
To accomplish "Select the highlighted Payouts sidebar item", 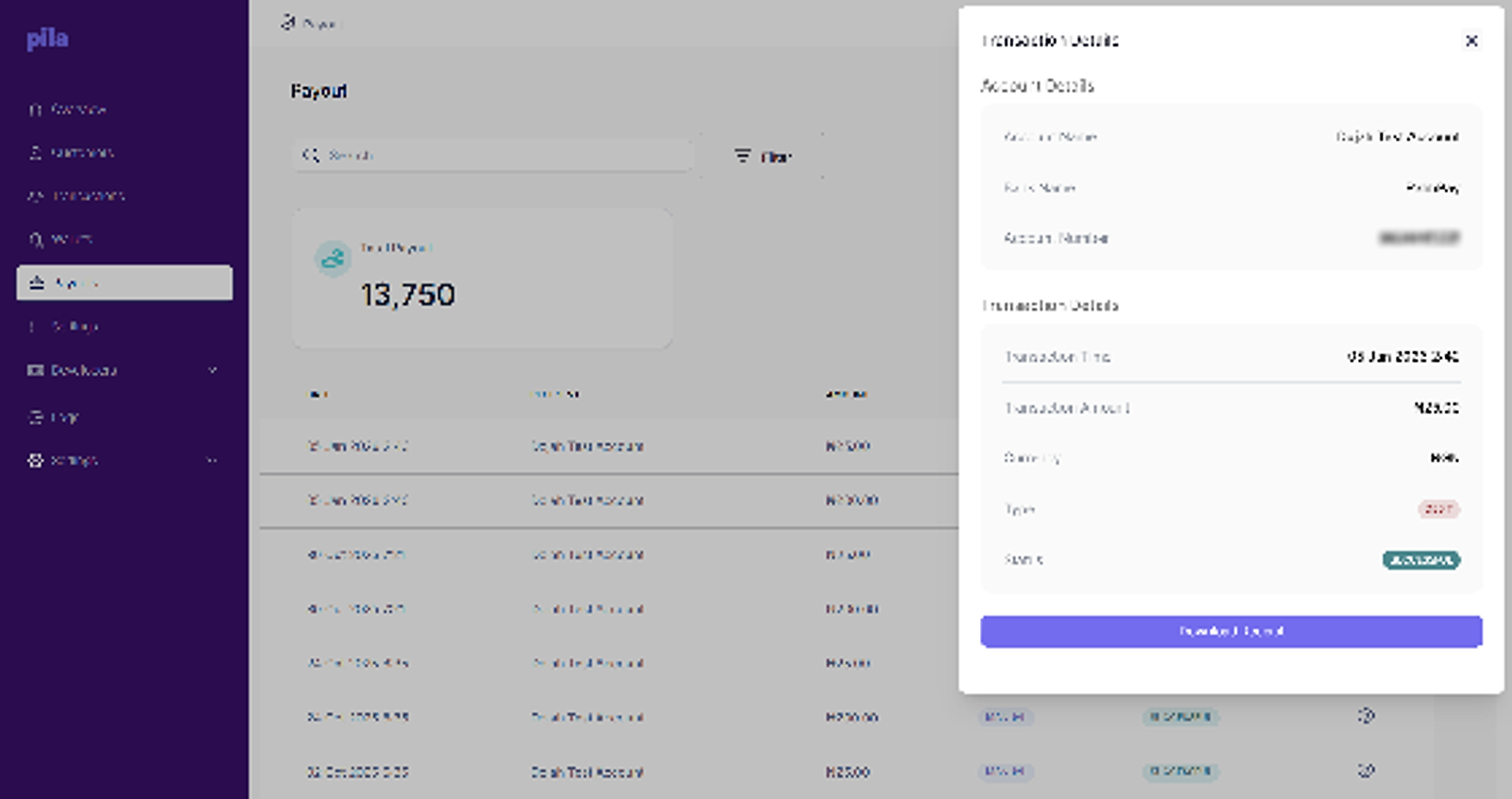I will 125,282.
